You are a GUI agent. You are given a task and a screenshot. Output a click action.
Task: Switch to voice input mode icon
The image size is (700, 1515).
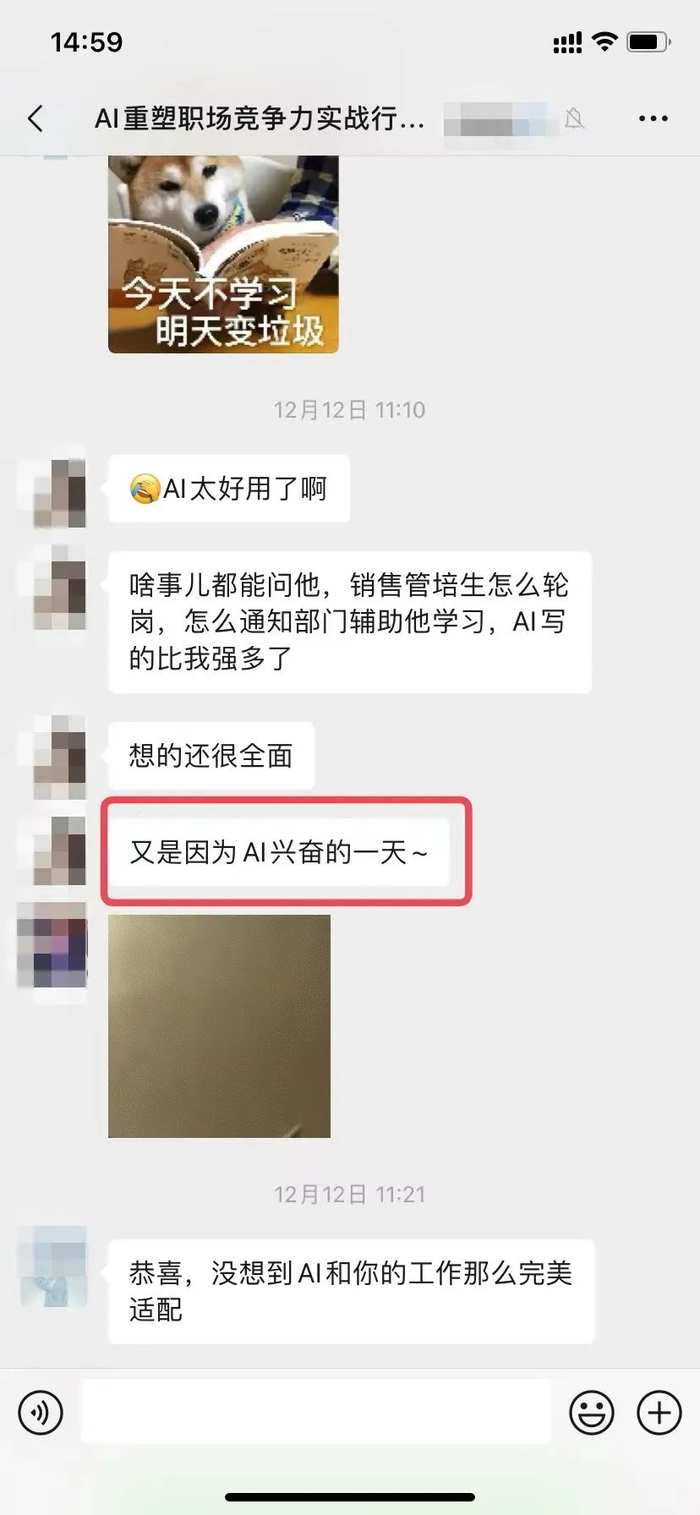40,1412
